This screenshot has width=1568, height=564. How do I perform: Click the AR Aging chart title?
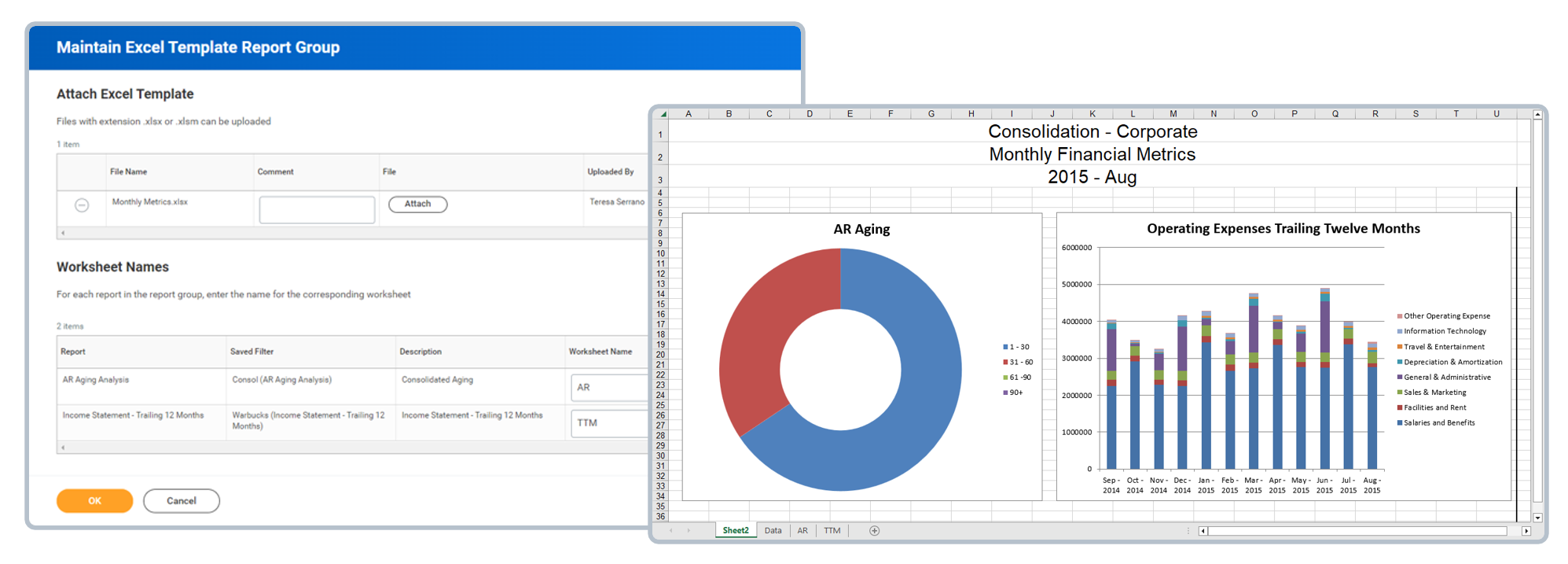(861, 229)
